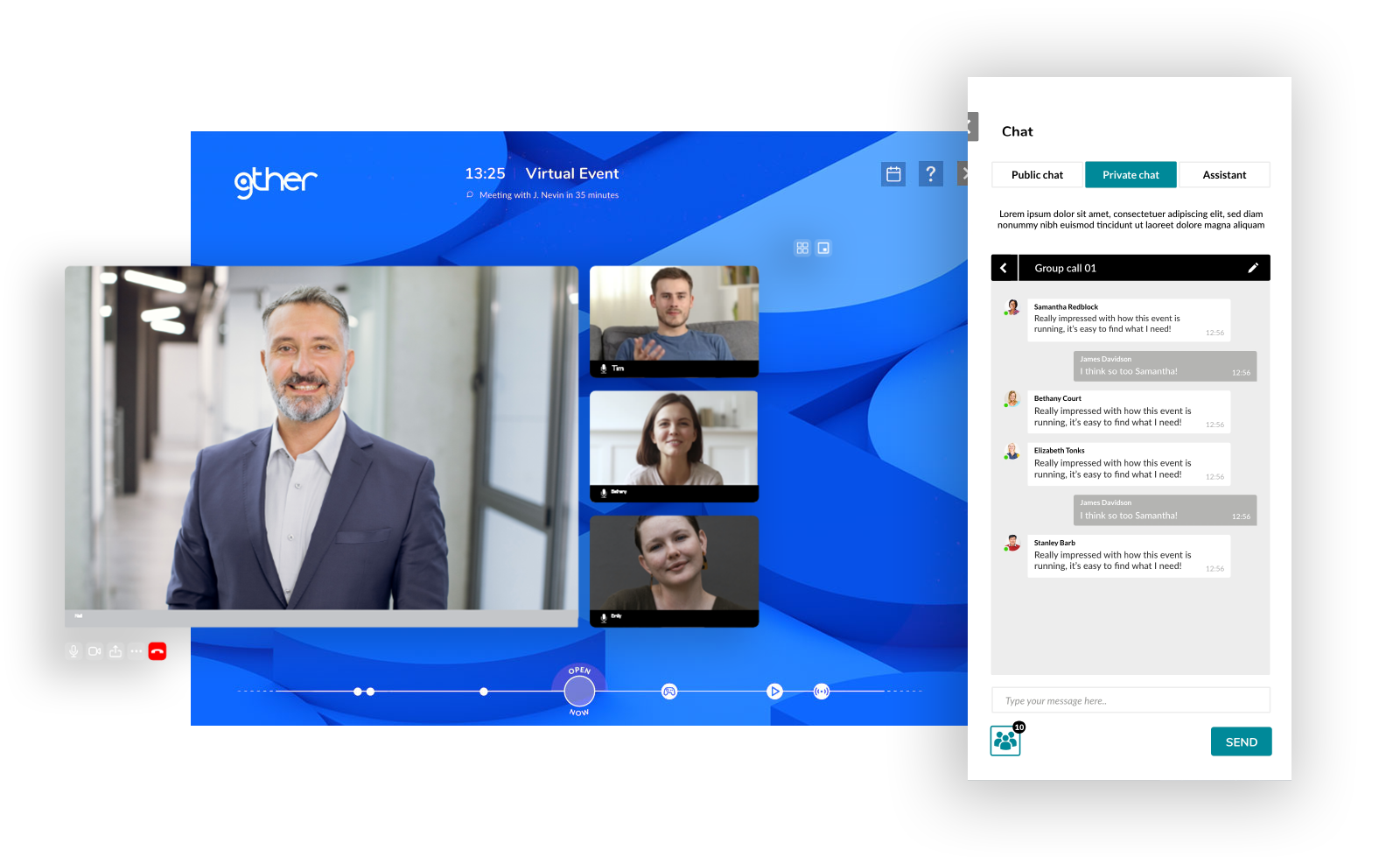
Task: Click Emily's microphone icon on thumbnail
Action: click(604, 618)
